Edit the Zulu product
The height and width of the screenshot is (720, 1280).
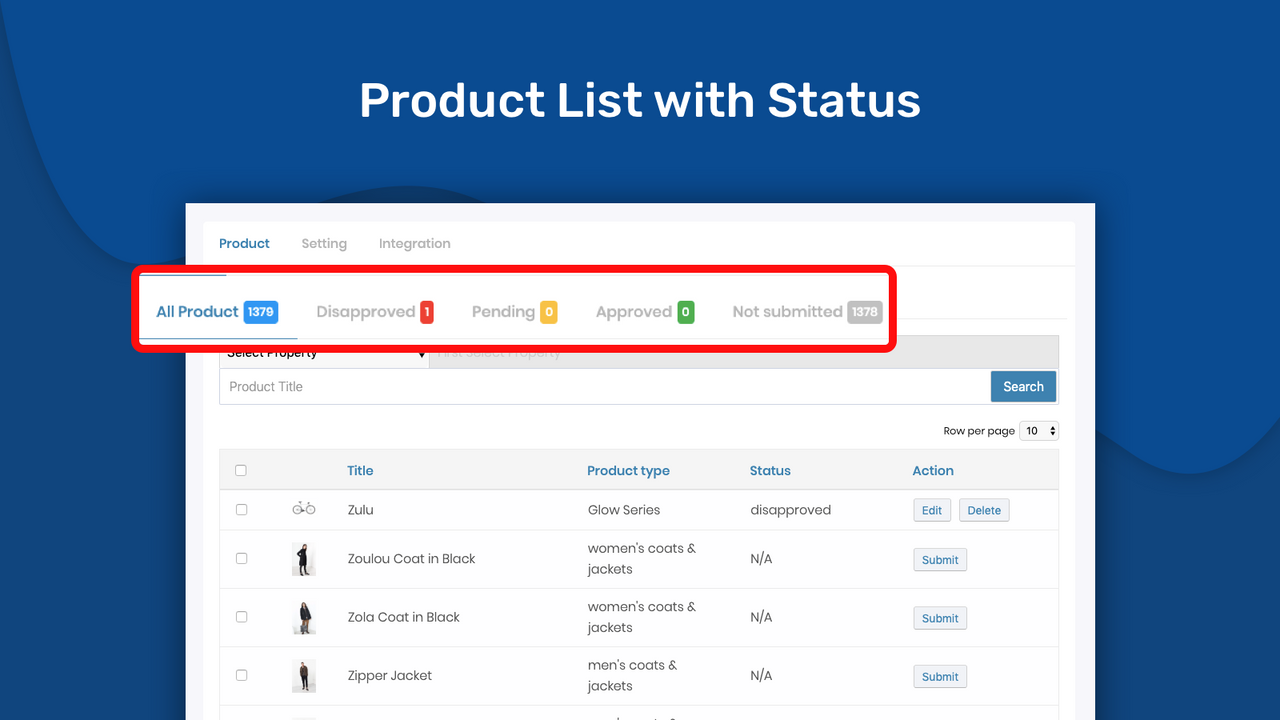pos(931,509)
